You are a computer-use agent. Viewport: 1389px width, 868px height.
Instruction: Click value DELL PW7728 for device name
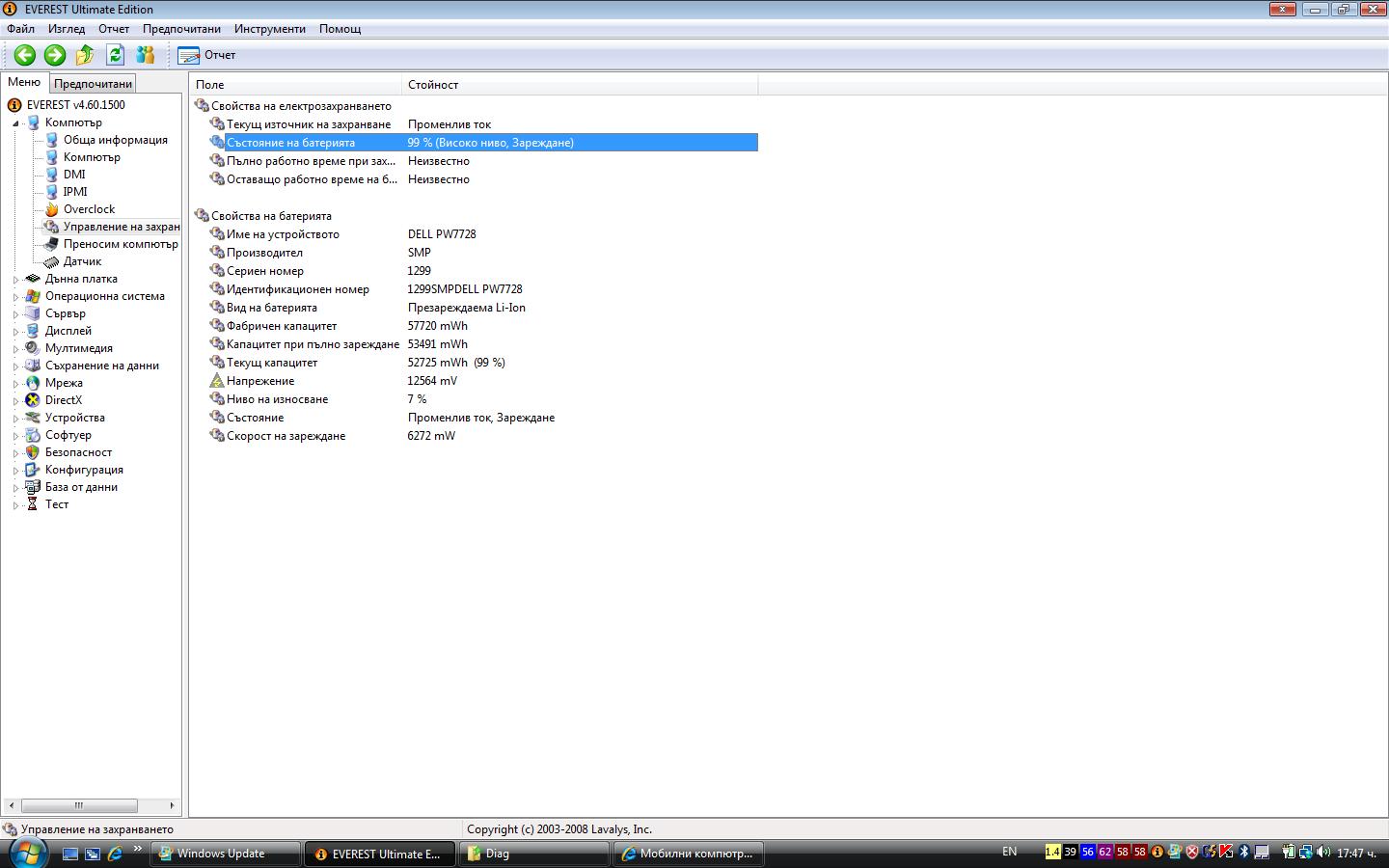(x=442, y=234)
